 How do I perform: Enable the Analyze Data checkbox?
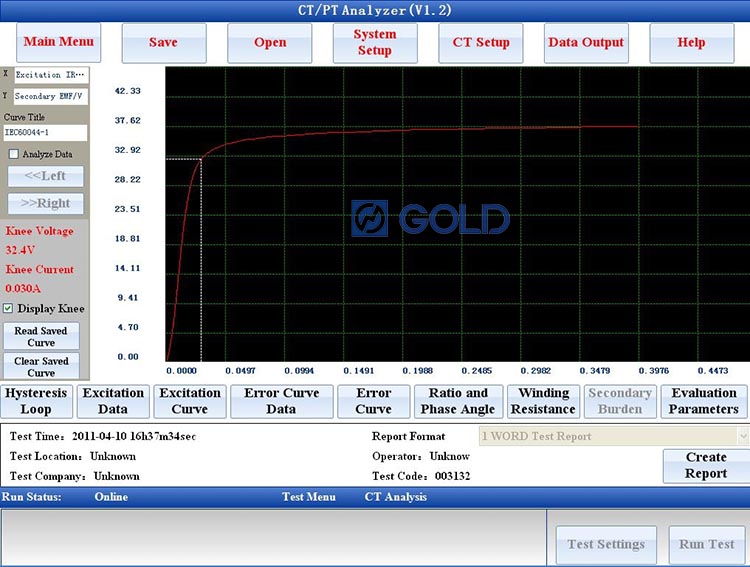click(x=14, y=154)
